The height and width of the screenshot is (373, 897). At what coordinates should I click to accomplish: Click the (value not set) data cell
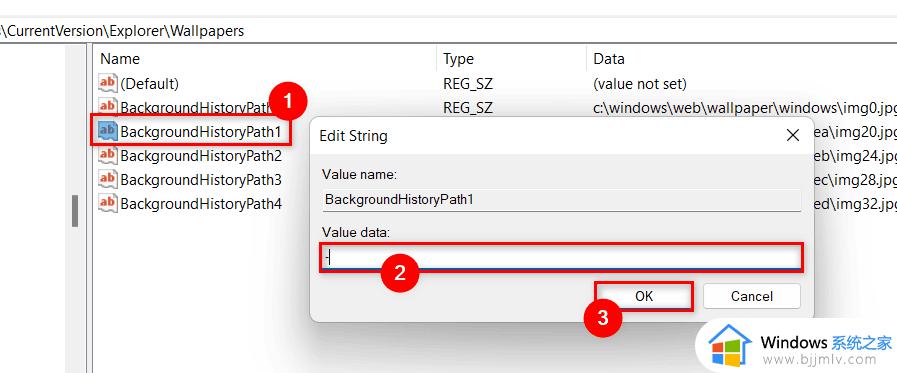(x=640, y=84)
